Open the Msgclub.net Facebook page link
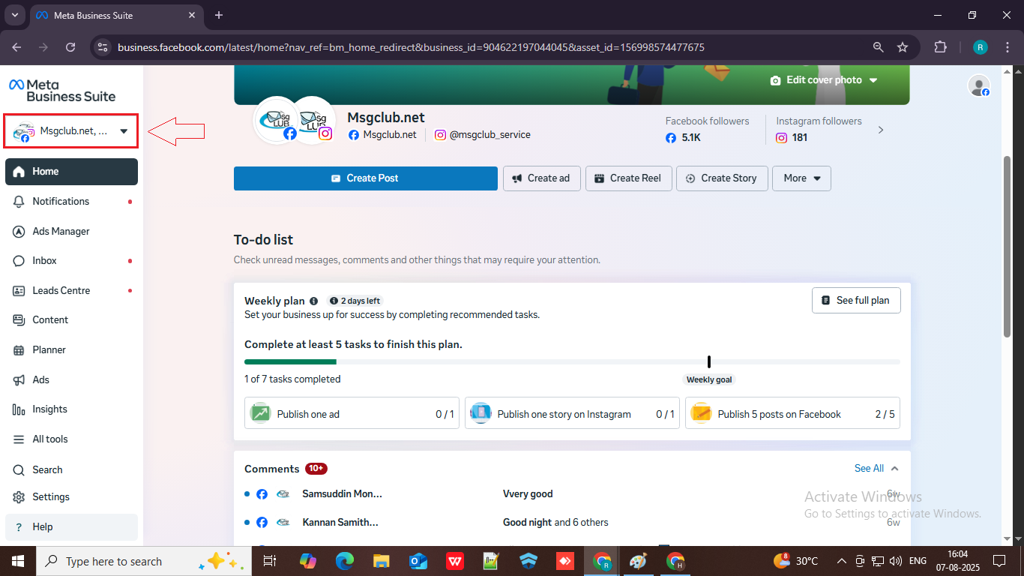1024x576 pixels. click(x=383, y=135)
